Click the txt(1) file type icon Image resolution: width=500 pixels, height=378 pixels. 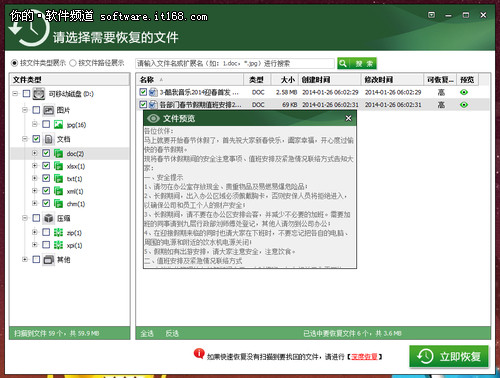pyautogui.click(x=59, y=179)
